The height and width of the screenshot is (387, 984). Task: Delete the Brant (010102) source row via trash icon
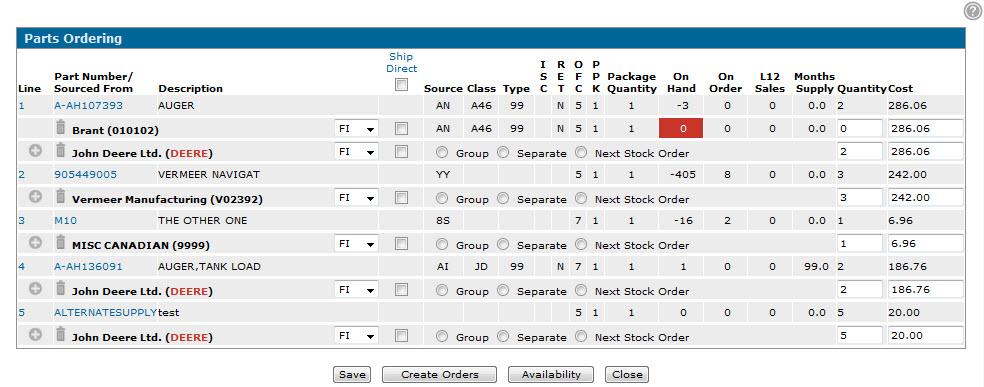(60, 129)
